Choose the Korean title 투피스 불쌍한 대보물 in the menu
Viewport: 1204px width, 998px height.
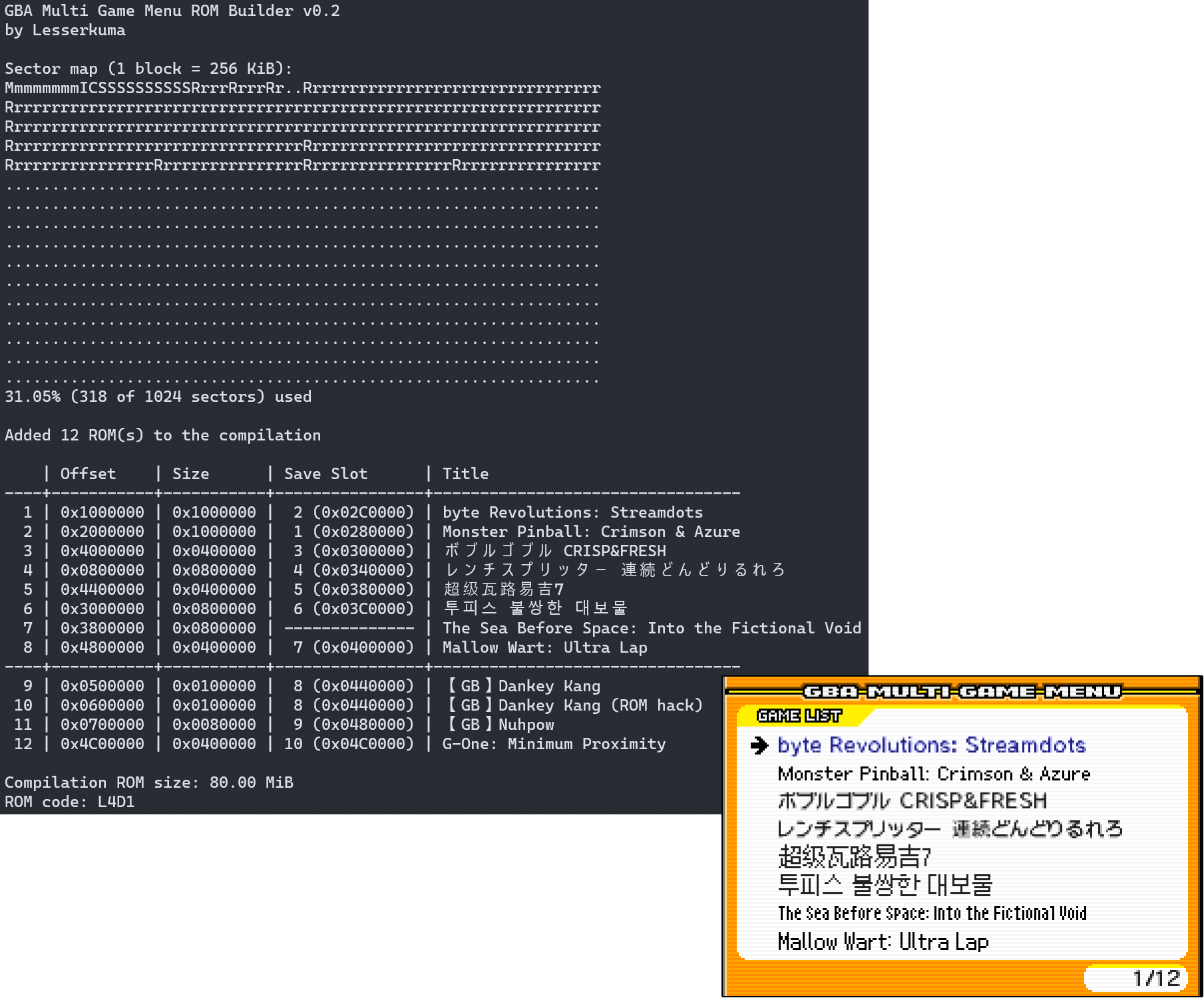885,886
